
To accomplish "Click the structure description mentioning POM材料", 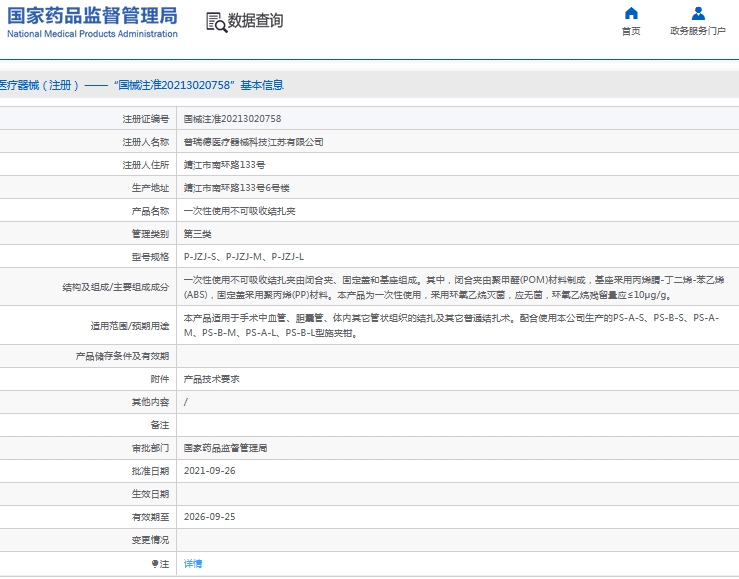I will (x=454, y=287).
